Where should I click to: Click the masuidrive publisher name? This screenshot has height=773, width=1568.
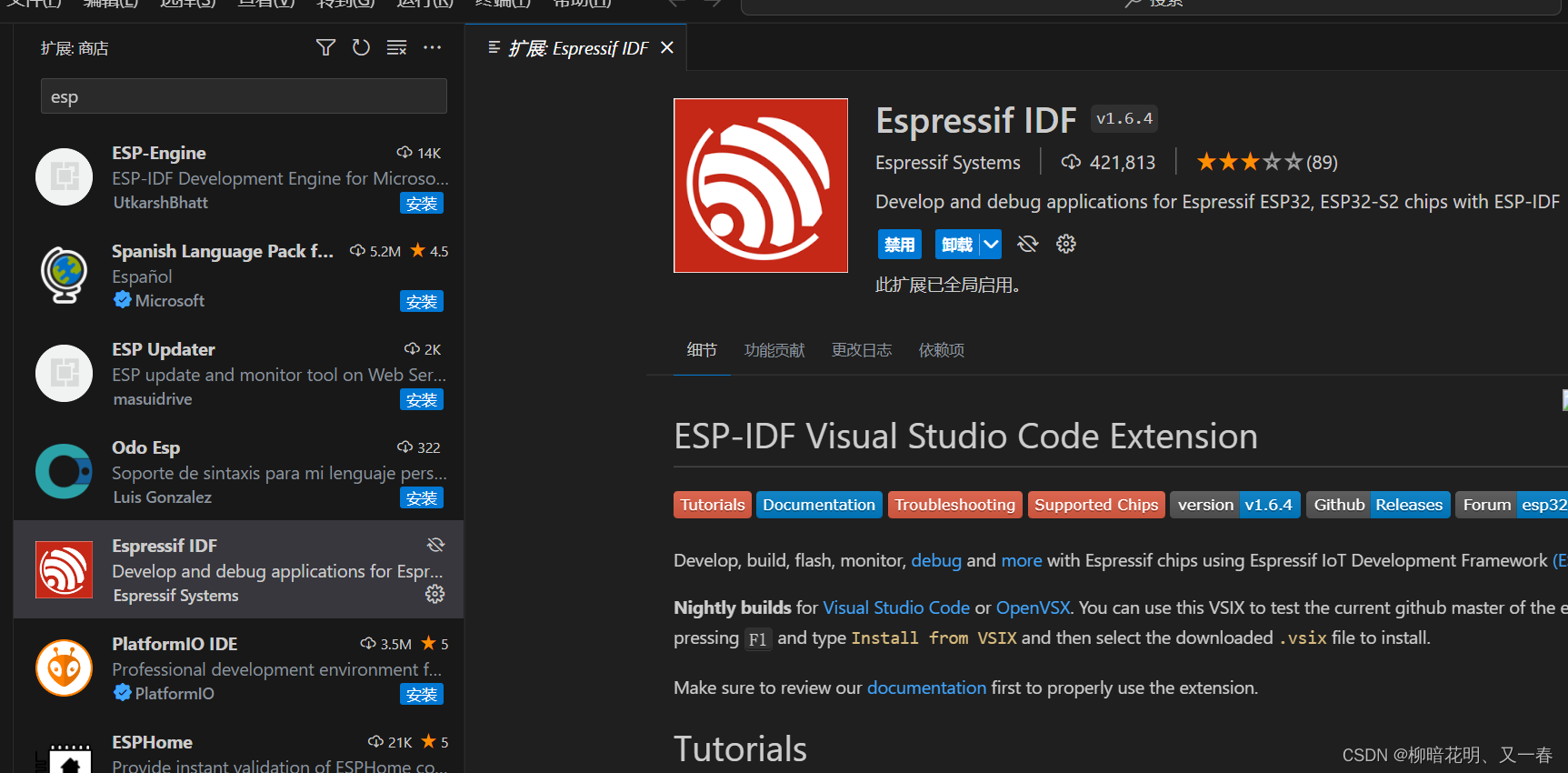tap(153, 399)
